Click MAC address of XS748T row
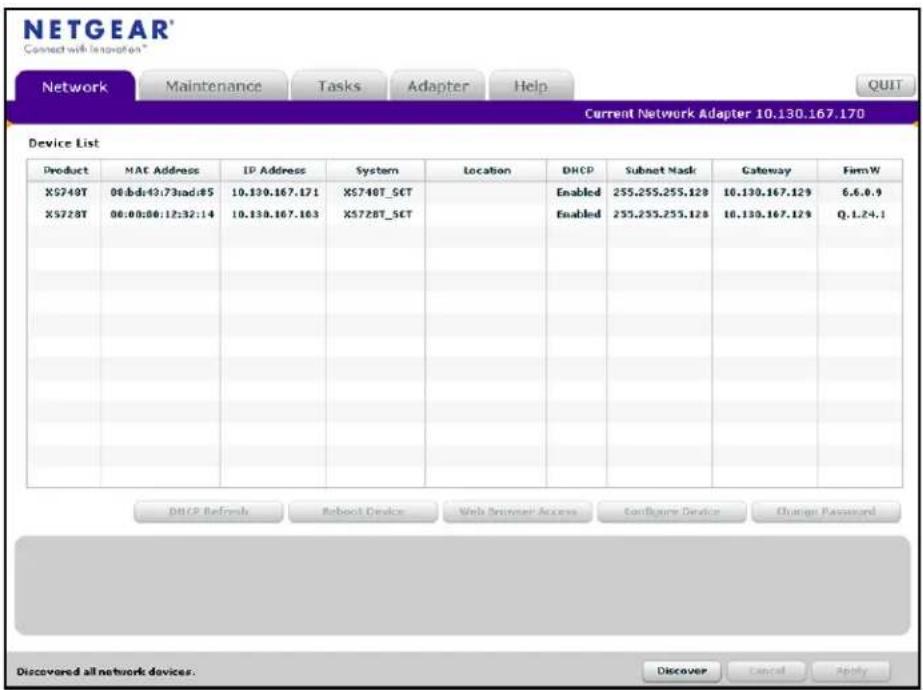 162,193
